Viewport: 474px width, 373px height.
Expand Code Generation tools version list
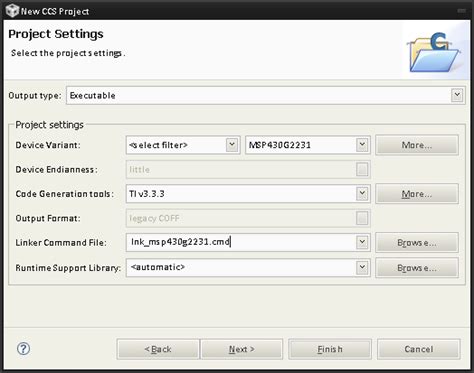pos(362,194)
